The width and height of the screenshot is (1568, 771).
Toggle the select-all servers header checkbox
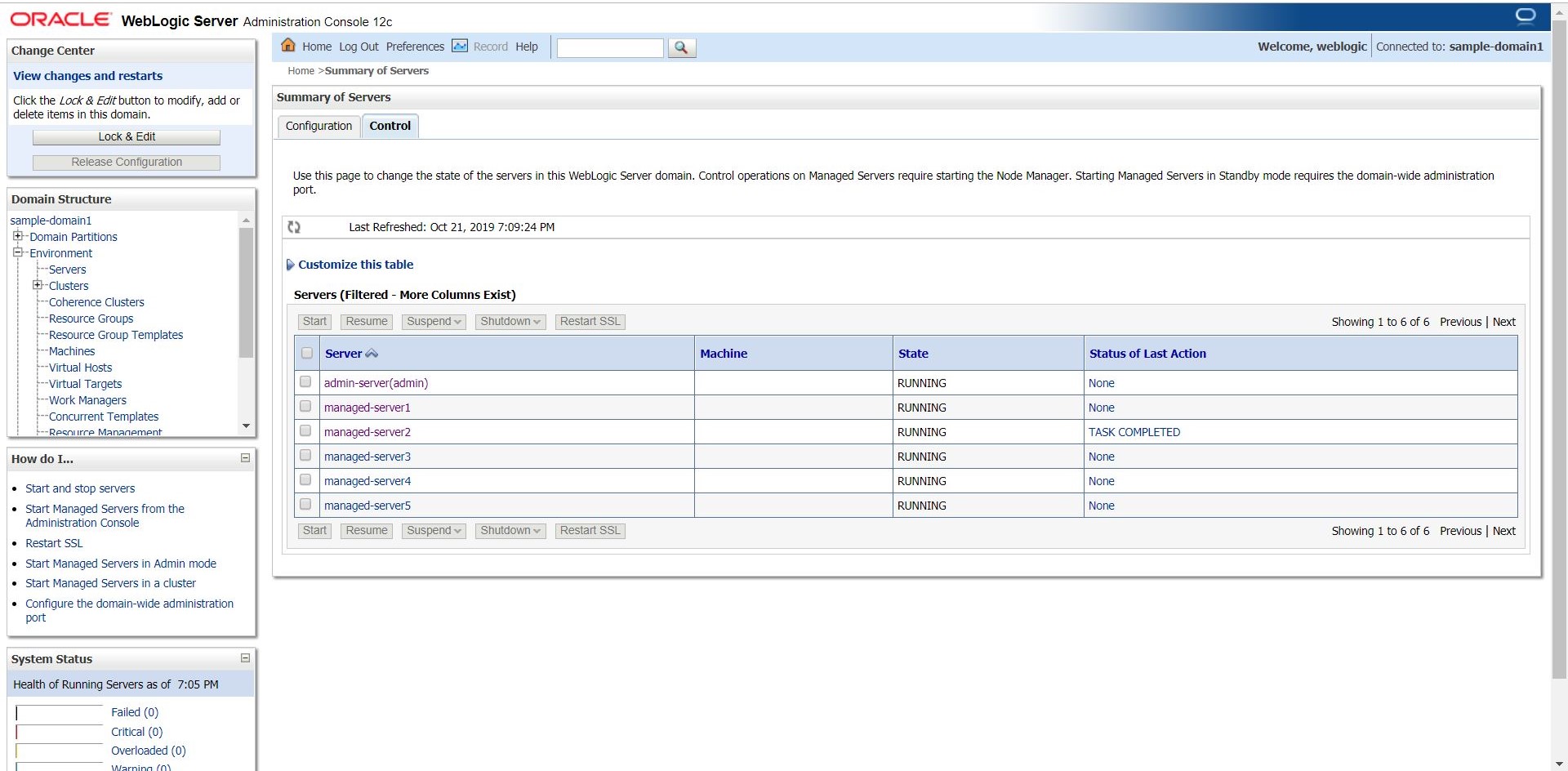[x=307, y=354]
